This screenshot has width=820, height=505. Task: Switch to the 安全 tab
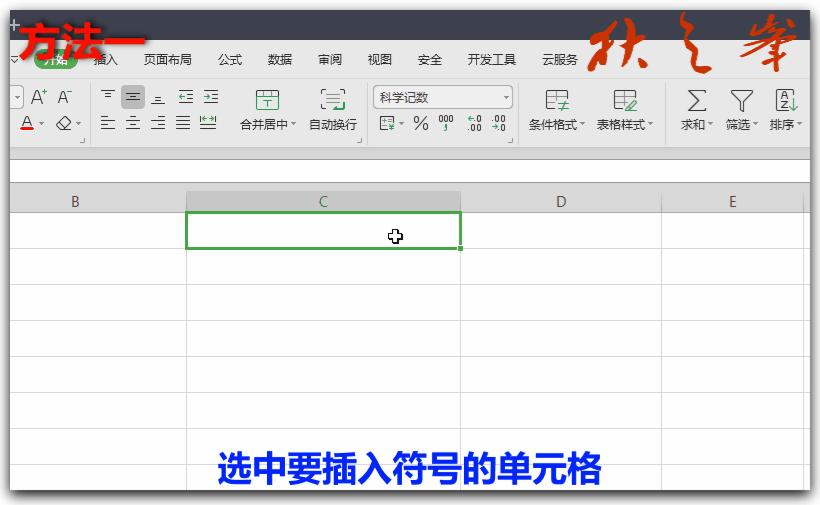tap(430, 60)
